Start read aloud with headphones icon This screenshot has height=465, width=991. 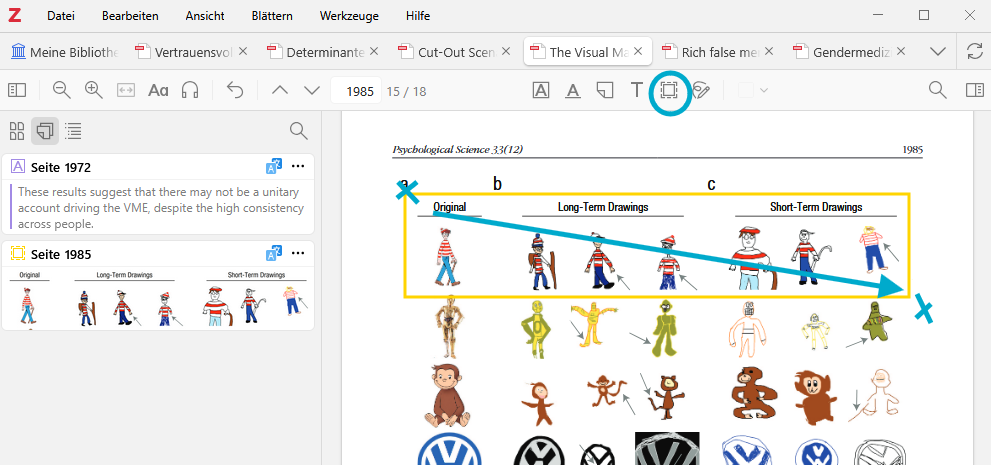point(190,90)
